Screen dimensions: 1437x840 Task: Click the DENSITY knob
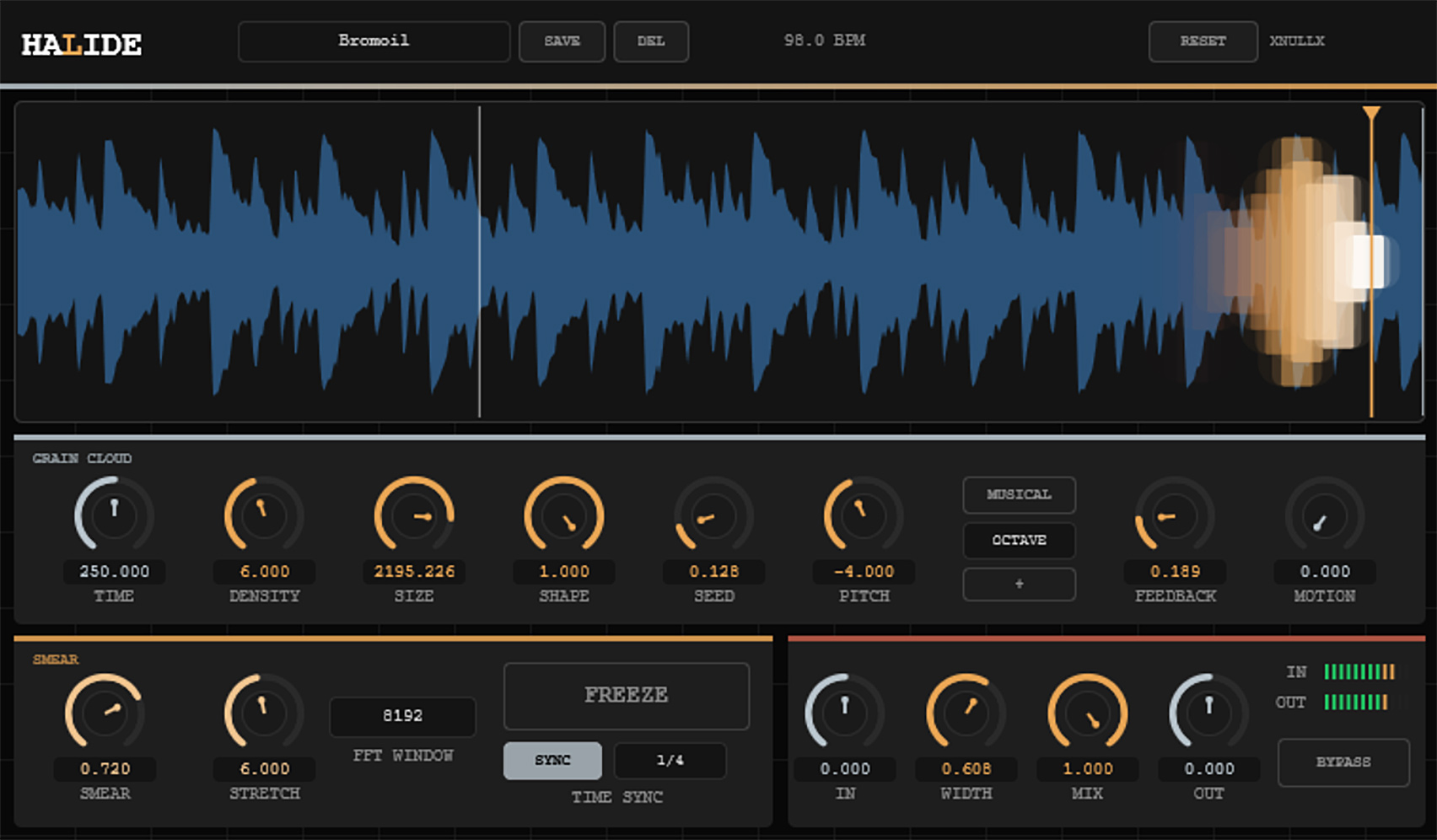click(264, 515)
